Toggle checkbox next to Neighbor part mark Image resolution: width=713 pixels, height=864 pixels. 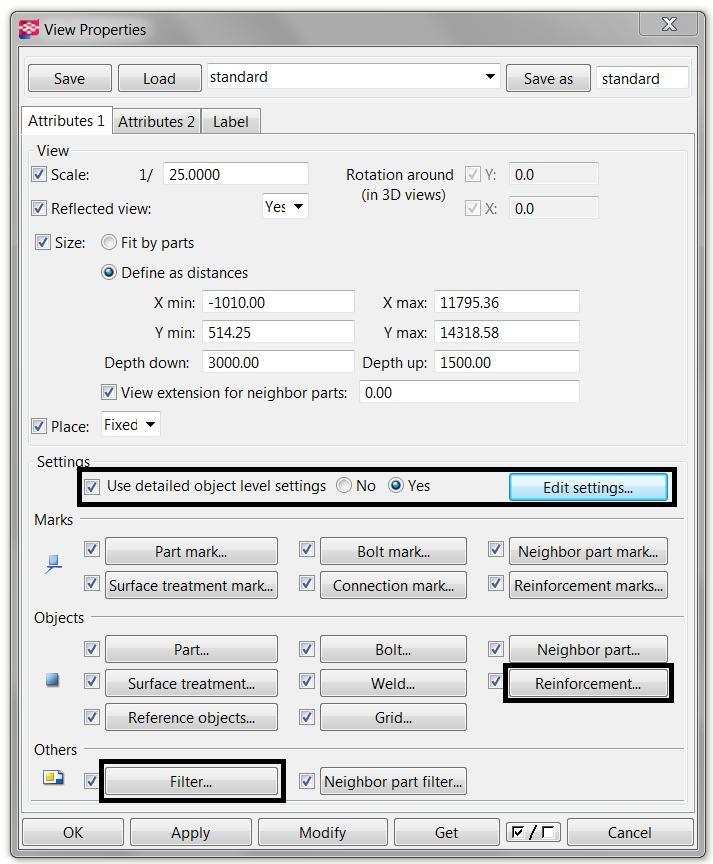pos(495,549)
